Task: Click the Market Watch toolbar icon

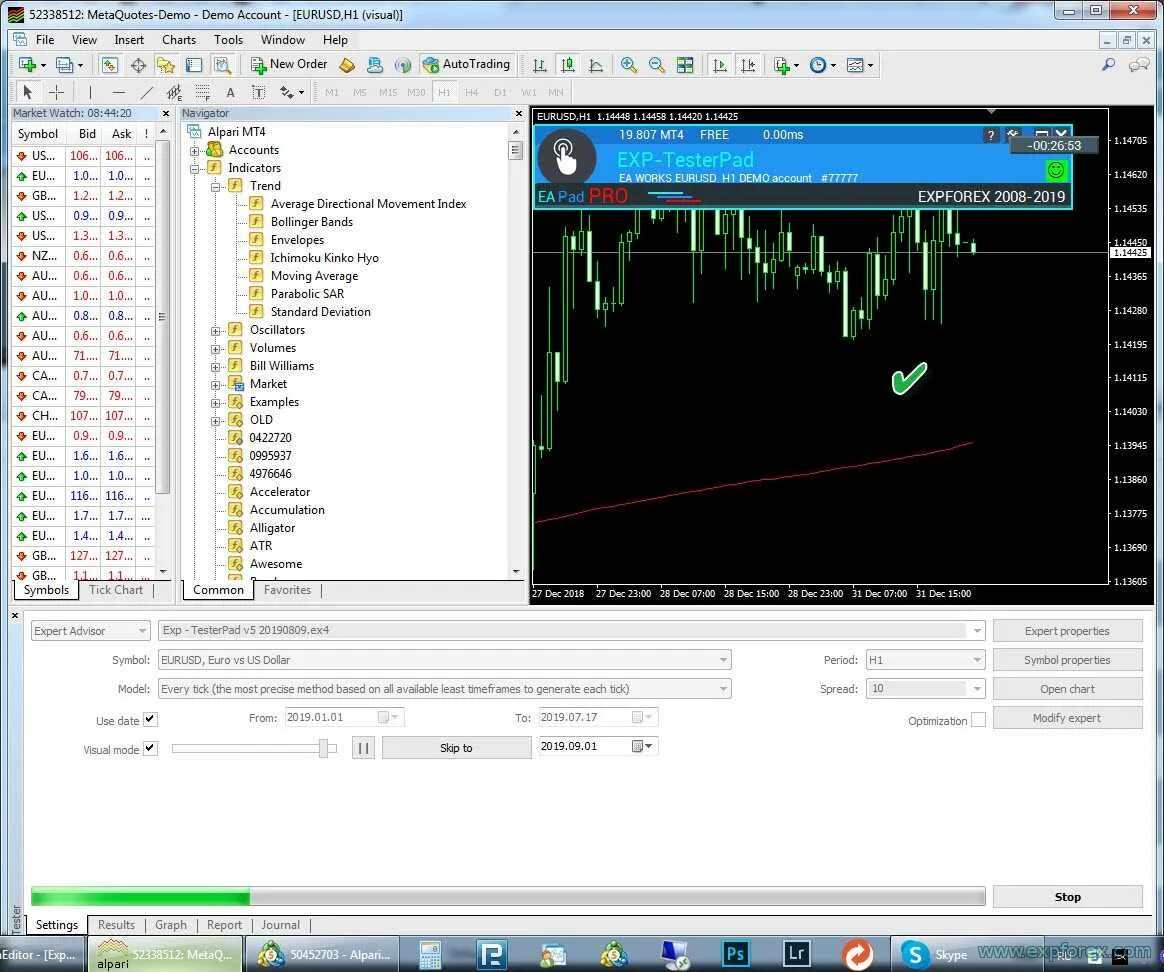Action: point(110,65)
